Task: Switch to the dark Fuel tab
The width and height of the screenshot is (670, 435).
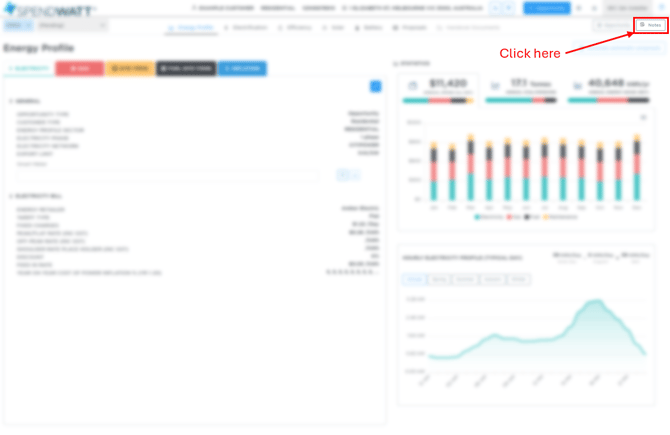Action: pyautogui.click(x=186, y=69)
